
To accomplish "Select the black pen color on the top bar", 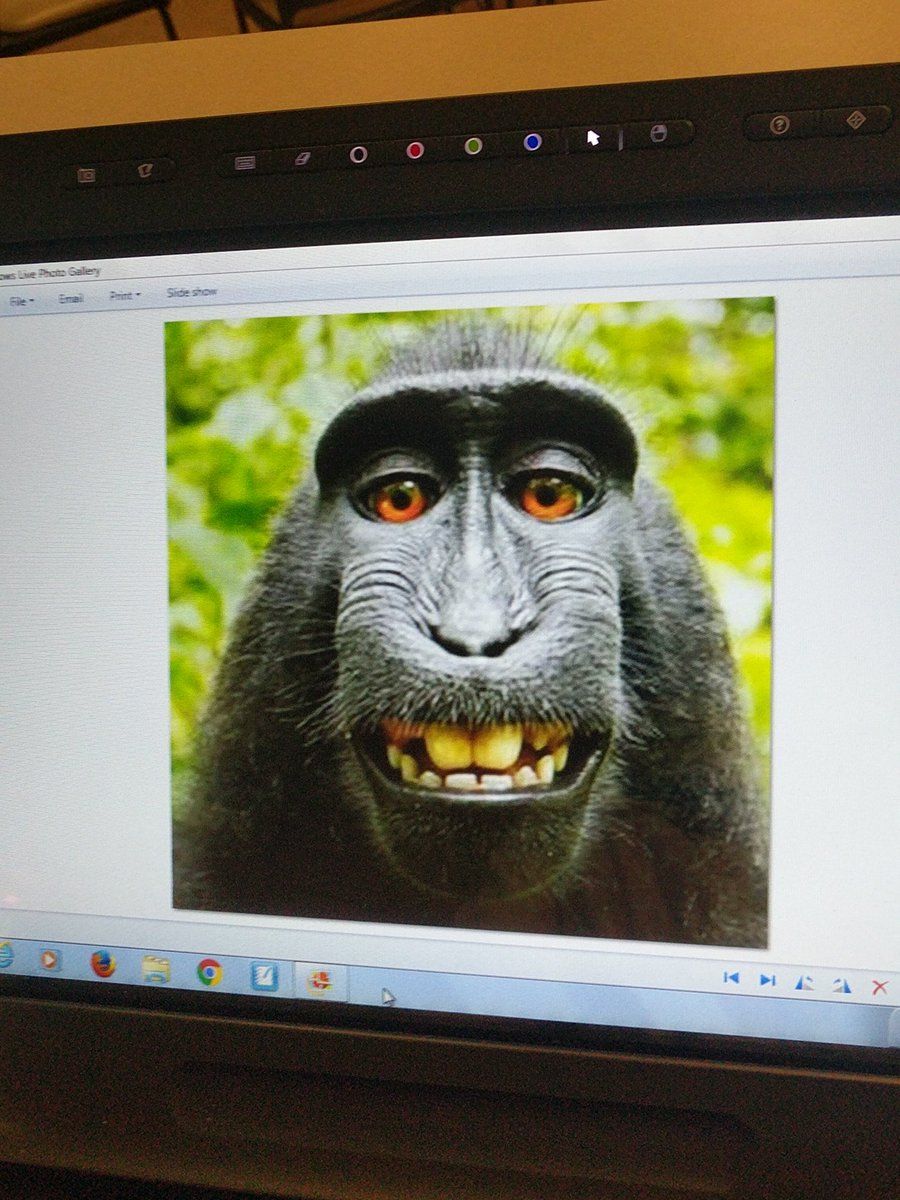I will click(358, 154).
